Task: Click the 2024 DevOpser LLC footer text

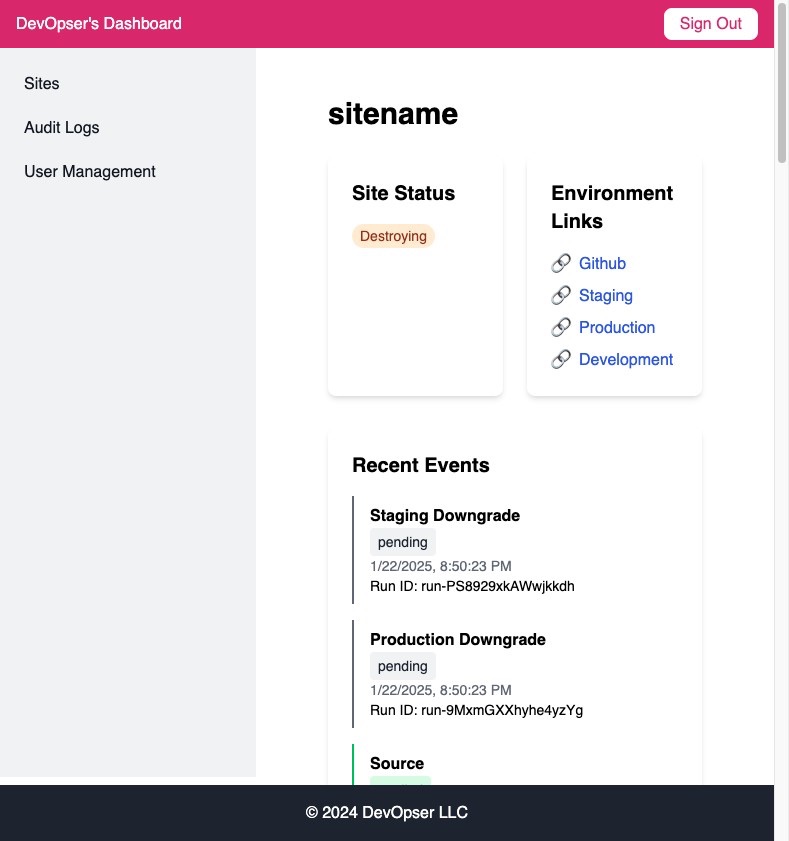Action: click(x=387, y=813)
